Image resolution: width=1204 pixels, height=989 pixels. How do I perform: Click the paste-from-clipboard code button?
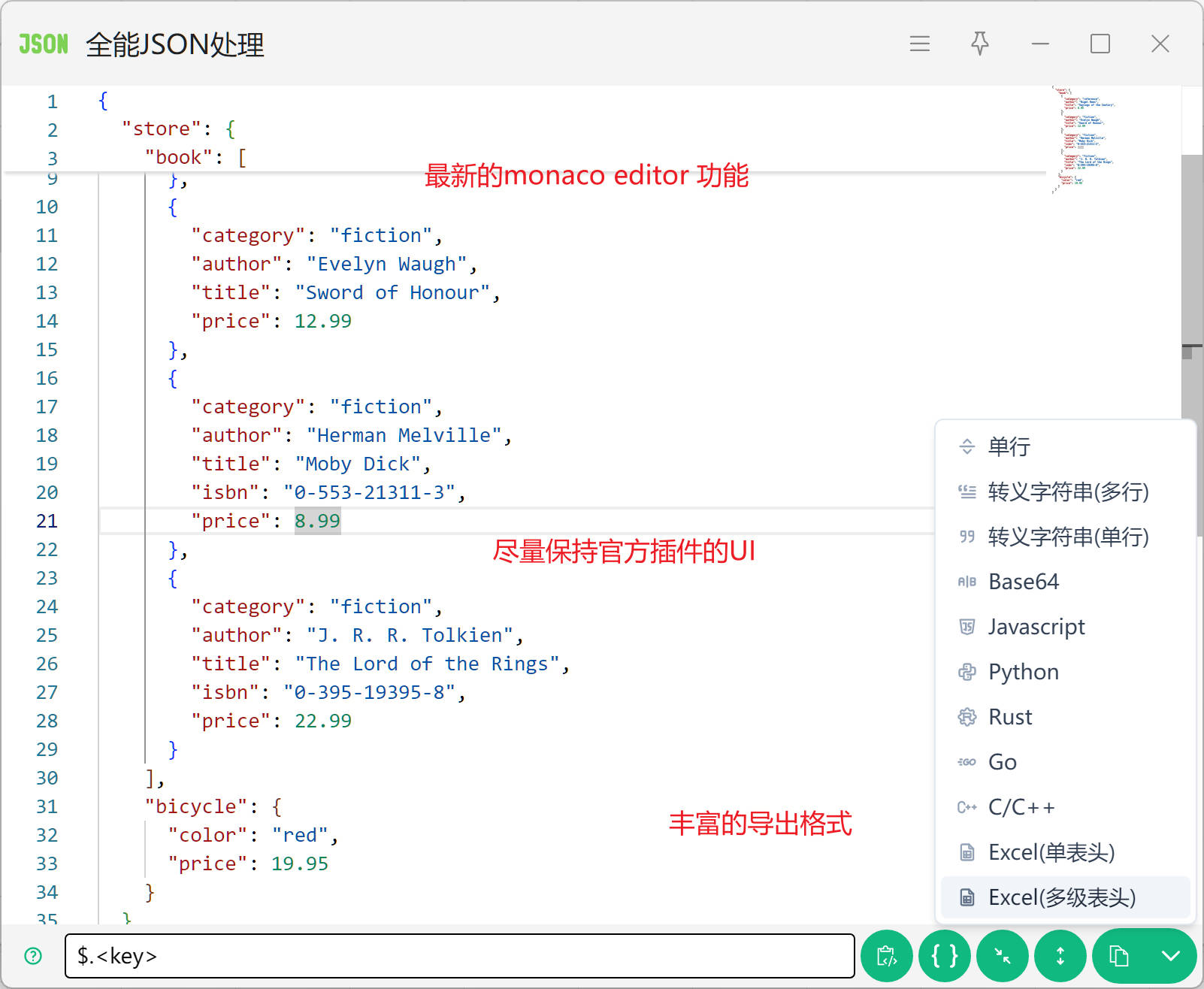(x=887, y=956)
